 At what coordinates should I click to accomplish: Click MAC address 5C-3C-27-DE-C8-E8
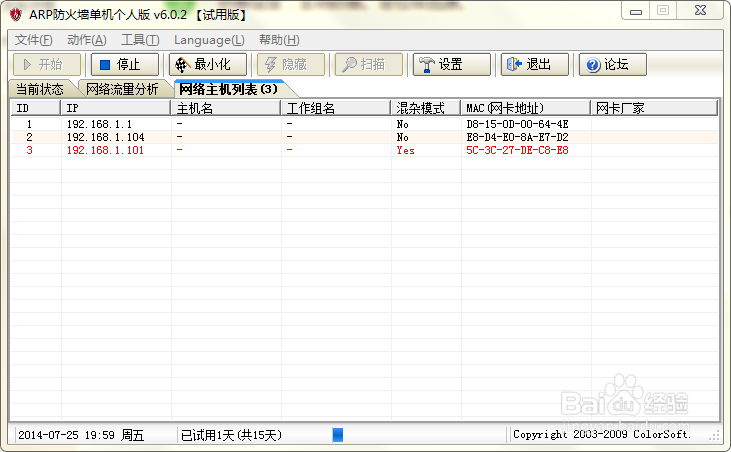tap(517, 150)
